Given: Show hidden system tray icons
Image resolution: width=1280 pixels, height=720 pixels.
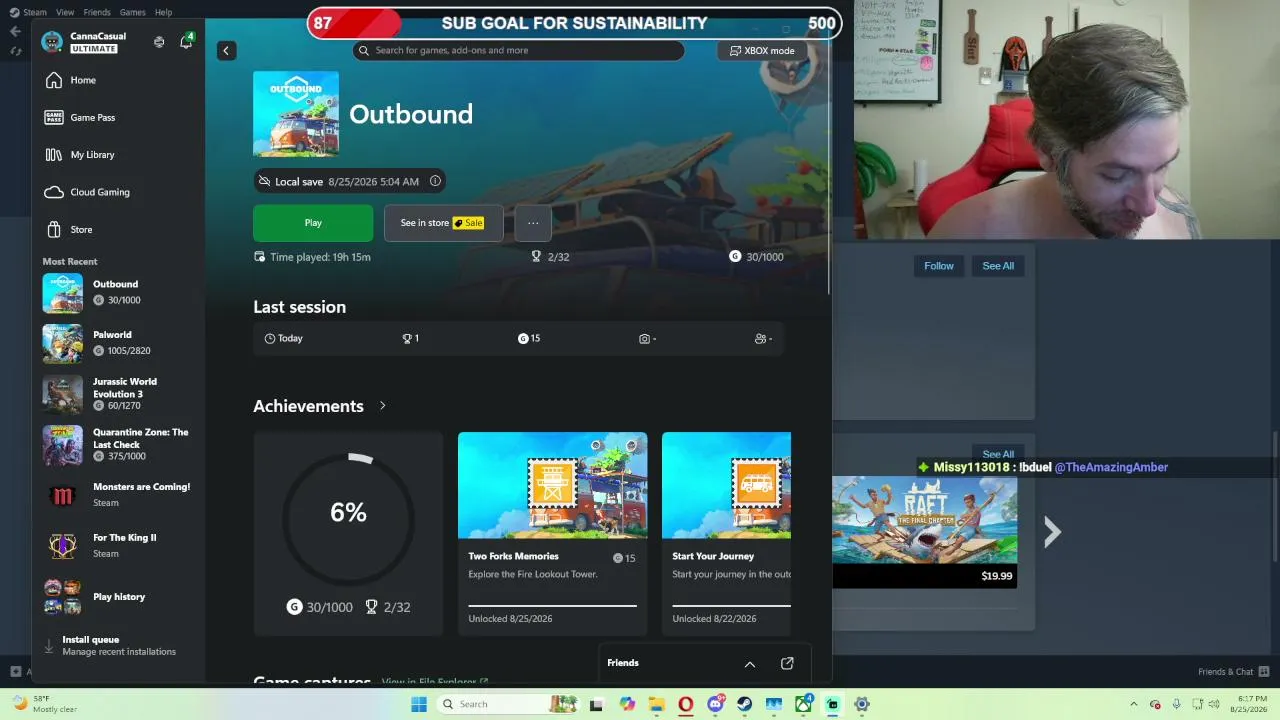Looking at the screenshot, I should (1135, 704).
